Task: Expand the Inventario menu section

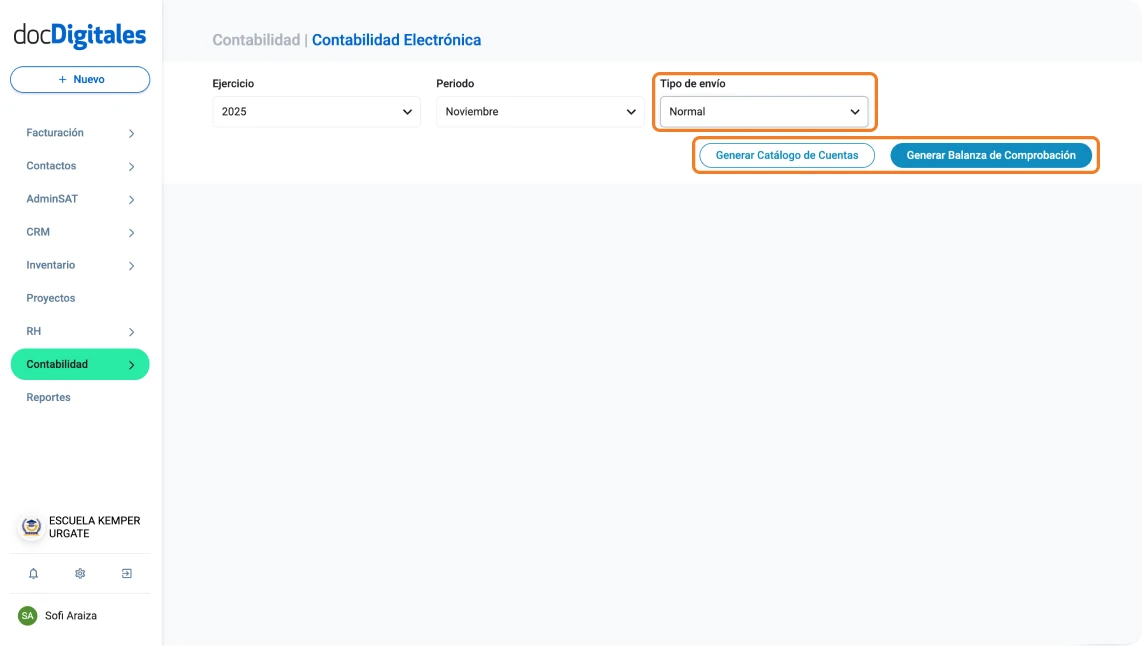Action: coord(80,264)
